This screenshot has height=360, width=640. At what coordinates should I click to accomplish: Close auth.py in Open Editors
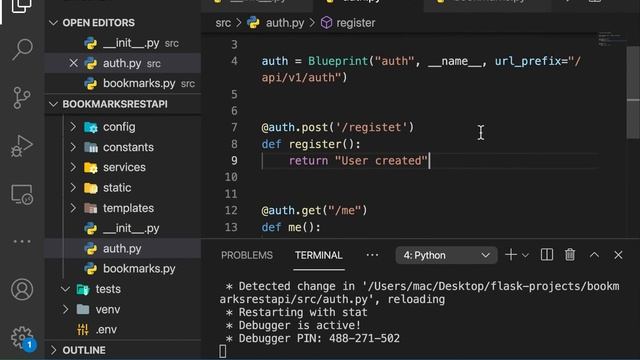(73, 63)
